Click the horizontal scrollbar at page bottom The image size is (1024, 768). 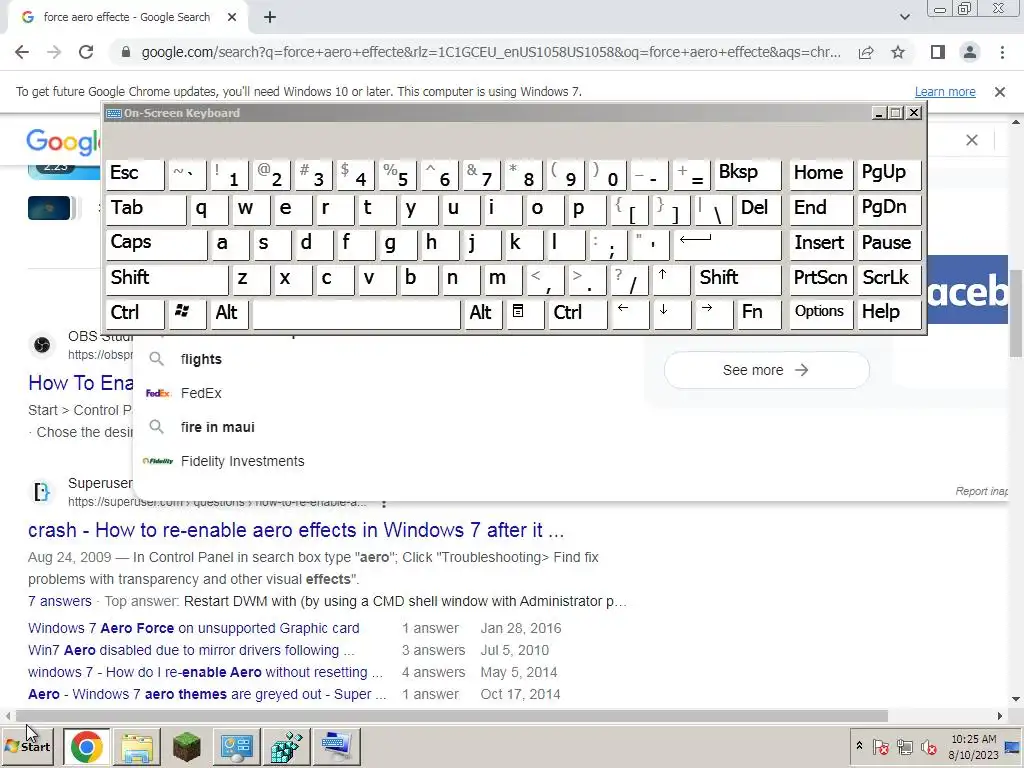451,716
